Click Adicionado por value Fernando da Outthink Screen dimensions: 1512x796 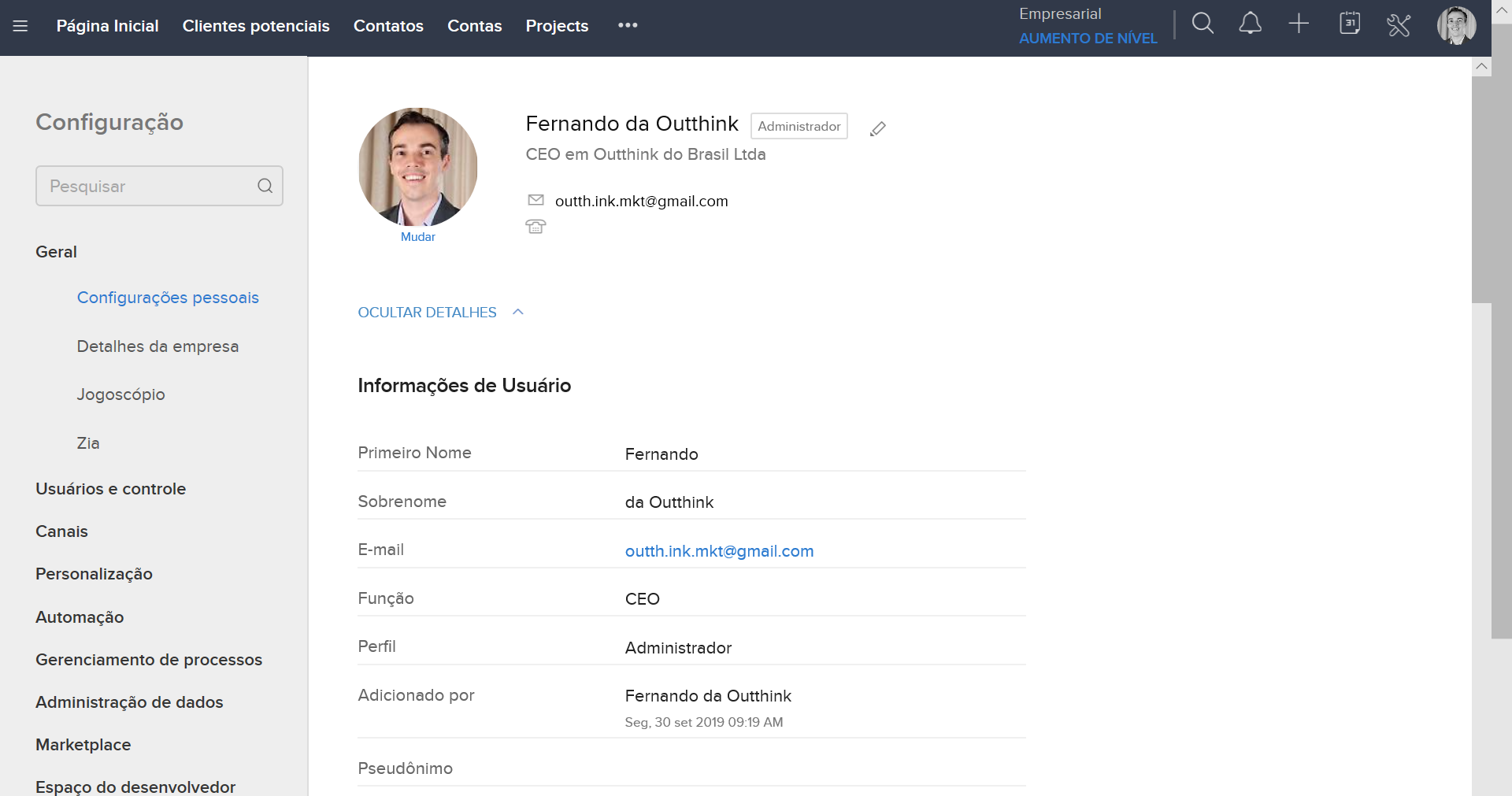click(708, 696)
